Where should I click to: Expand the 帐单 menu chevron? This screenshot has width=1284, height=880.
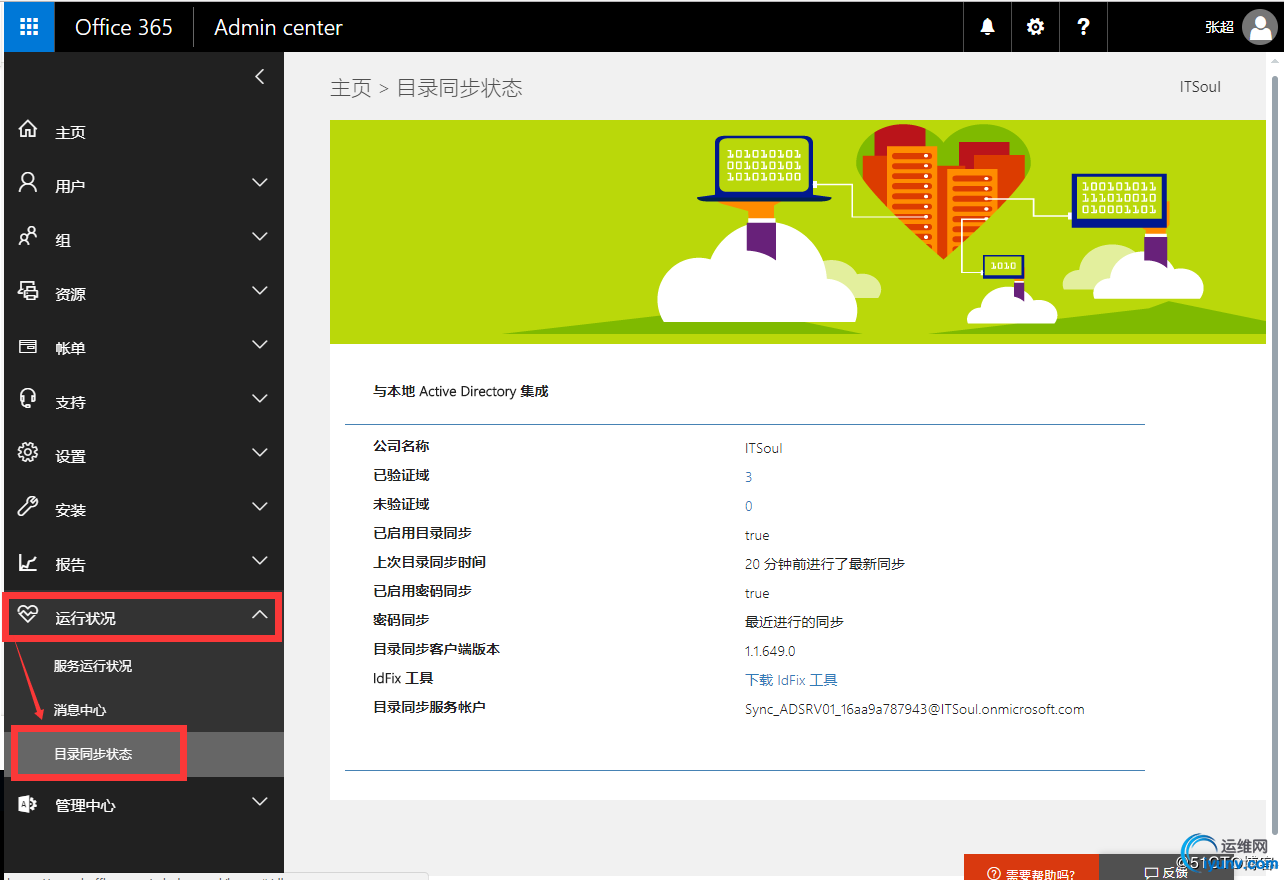pos(260,345)
